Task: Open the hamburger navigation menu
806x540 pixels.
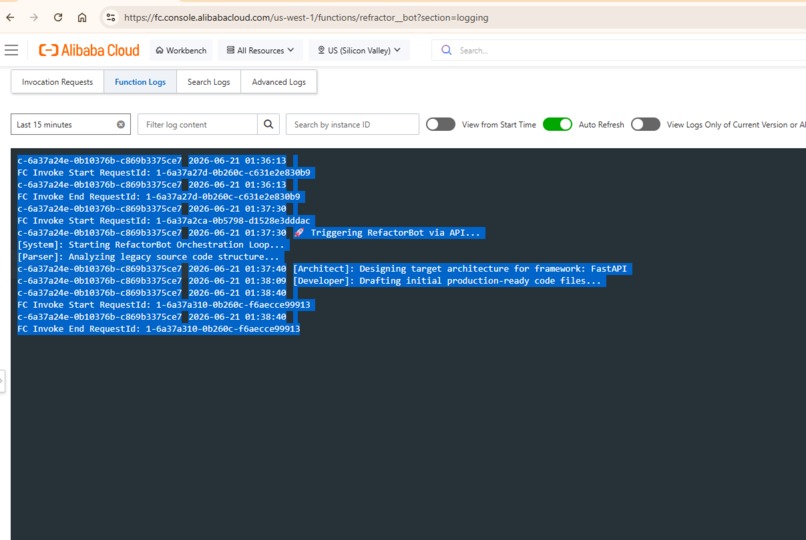Action: point(11,50)
